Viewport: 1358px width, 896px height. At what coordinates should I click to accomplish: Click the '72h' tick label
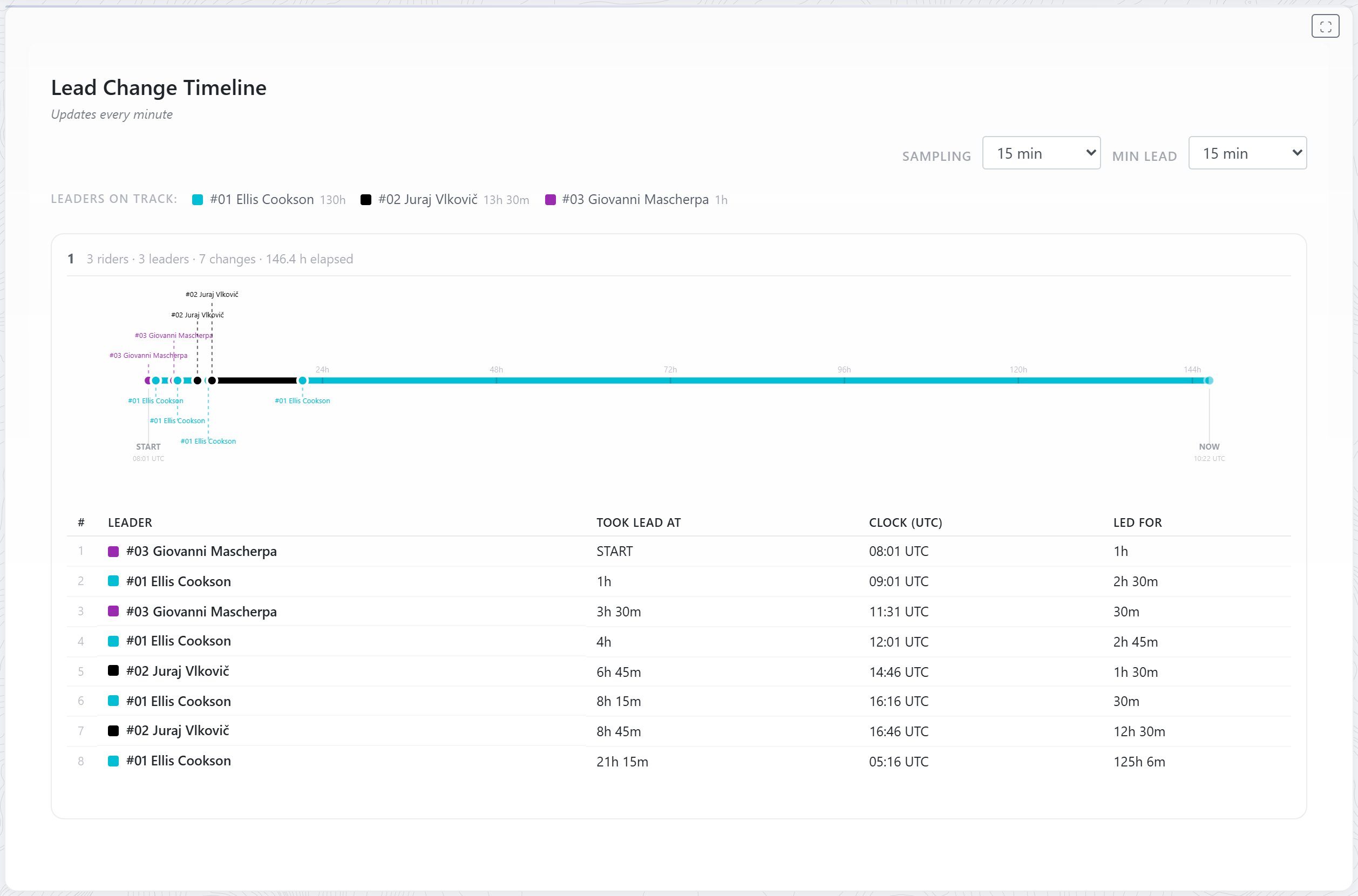click(670, 370)
